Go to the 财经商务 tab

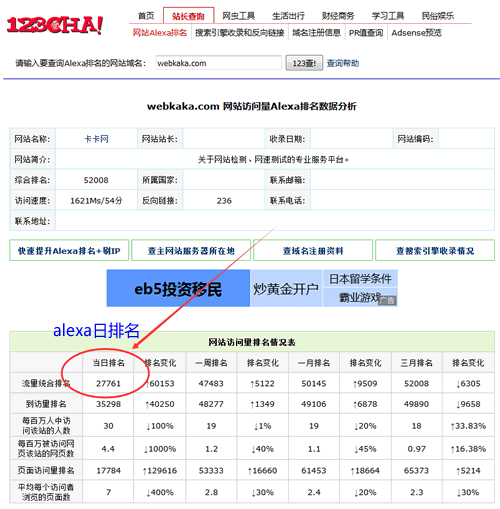tap(338, 16)
